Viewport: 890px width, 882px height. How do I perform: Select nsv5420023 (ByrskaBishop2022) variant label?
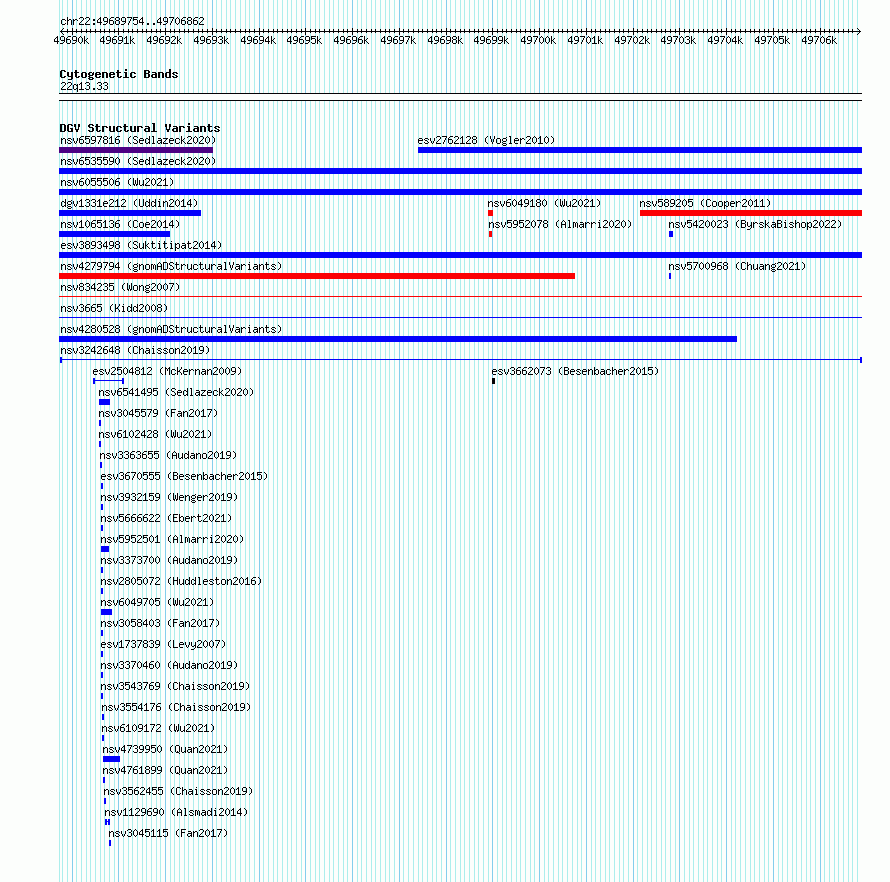pyautogui.click(x=755, y=224)
